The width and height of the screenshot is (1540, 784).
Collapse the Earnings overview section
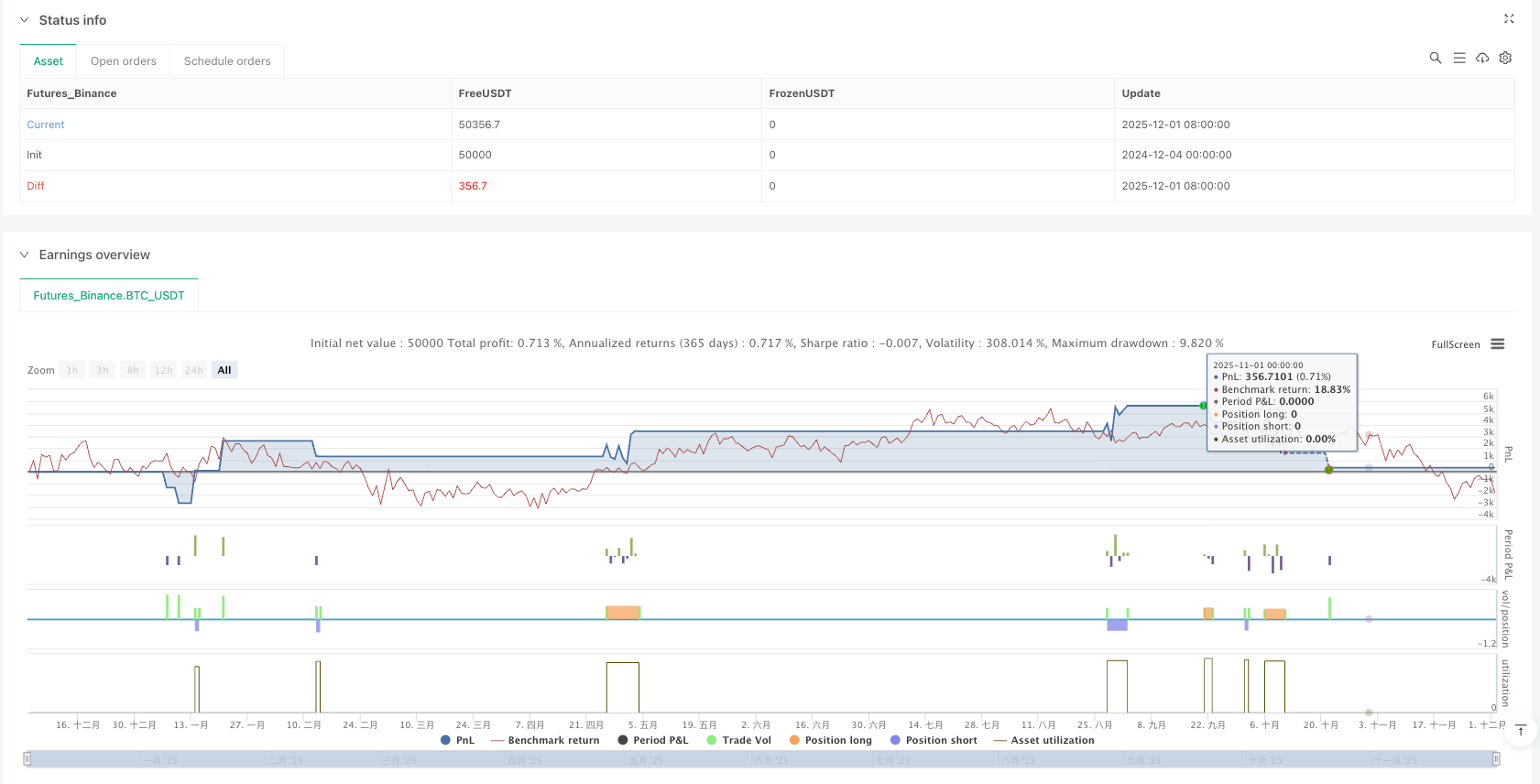tap(25, 255)
